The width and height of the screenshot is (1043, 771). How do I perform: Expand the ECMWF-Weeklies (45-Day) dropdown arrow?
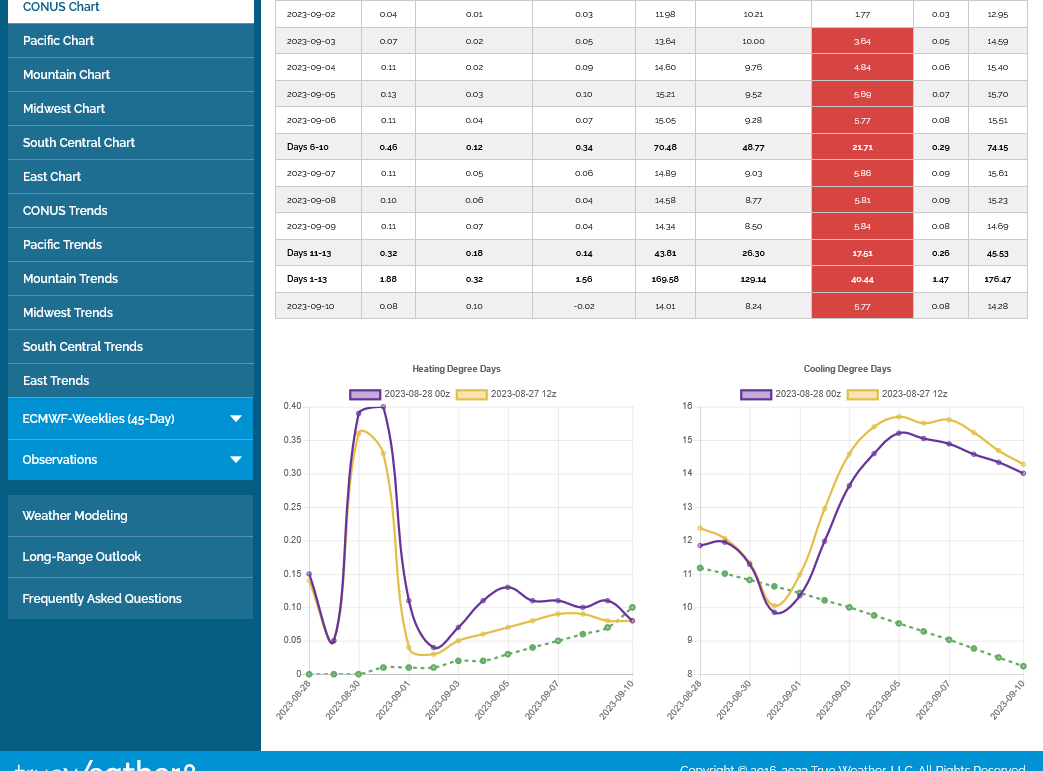click(x=235, y=418)
